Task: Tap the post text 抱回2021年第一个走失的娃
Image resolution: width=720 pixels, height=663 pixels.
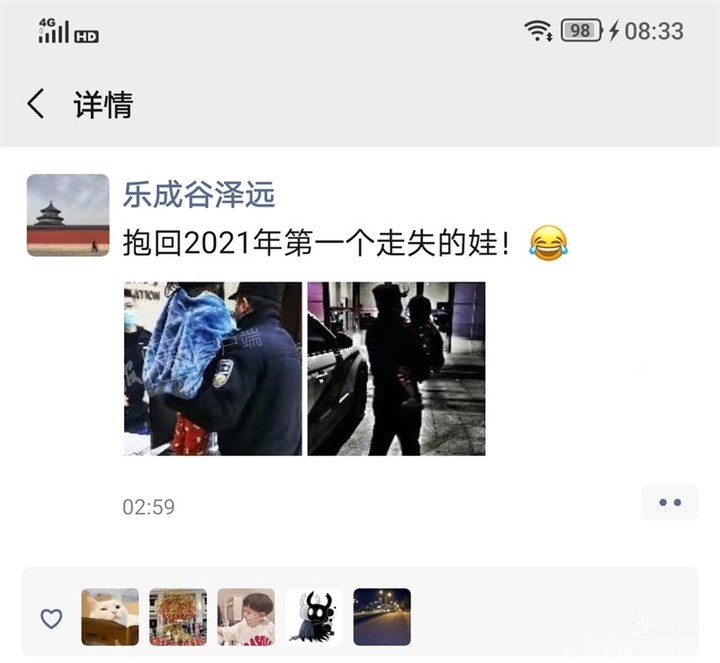Action: pyautogui.click(x=316, y=243)
